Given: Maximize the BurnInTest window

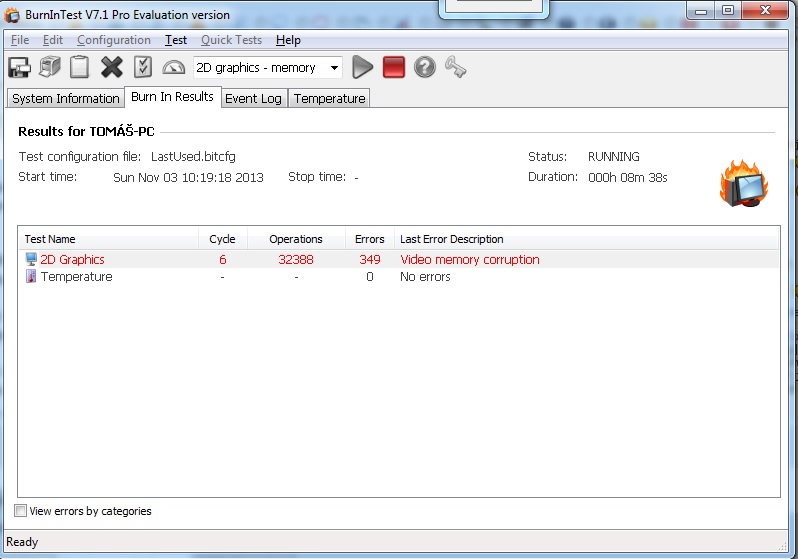Looking at the screenshot, I should [x=728, y=10].
